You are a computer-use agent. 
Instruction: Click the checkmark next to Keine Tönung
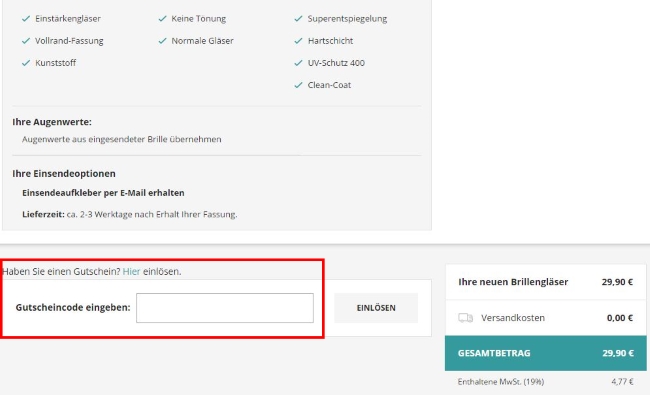click(x=162, y=19)
